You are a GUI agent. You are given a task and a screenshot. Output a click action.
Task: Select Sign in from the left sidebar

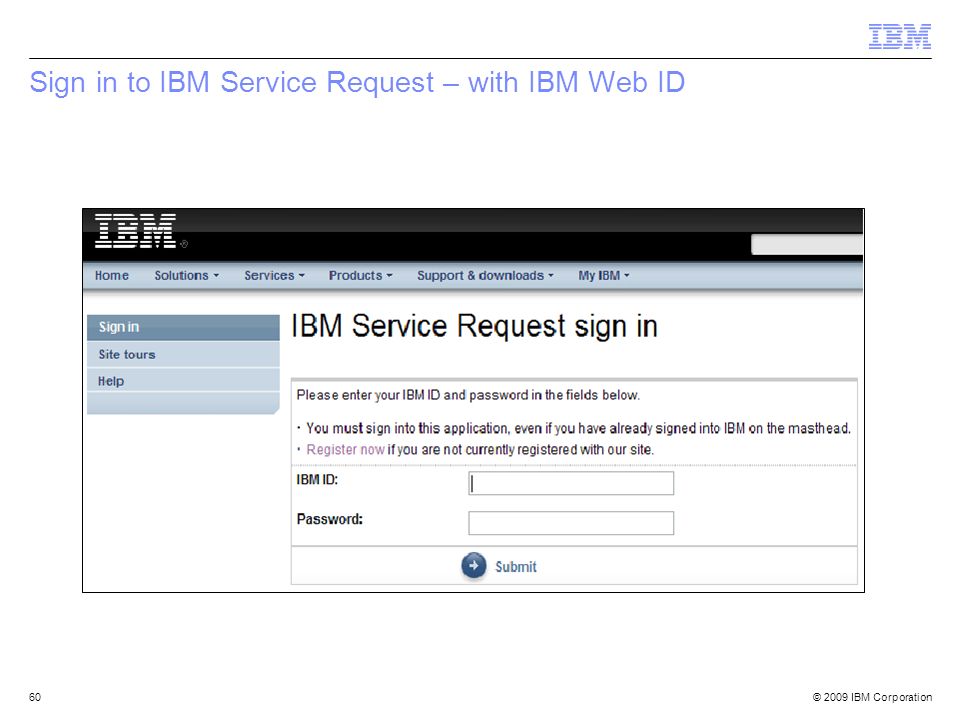point(183,328)
